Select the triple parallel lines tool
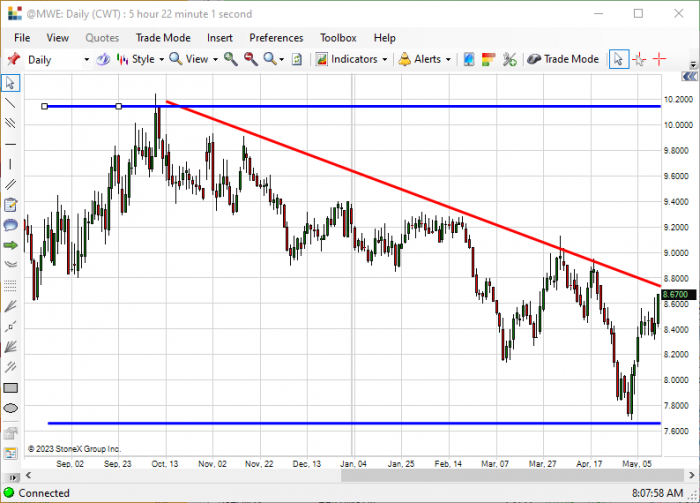700x503 pixels. [10, 123]
